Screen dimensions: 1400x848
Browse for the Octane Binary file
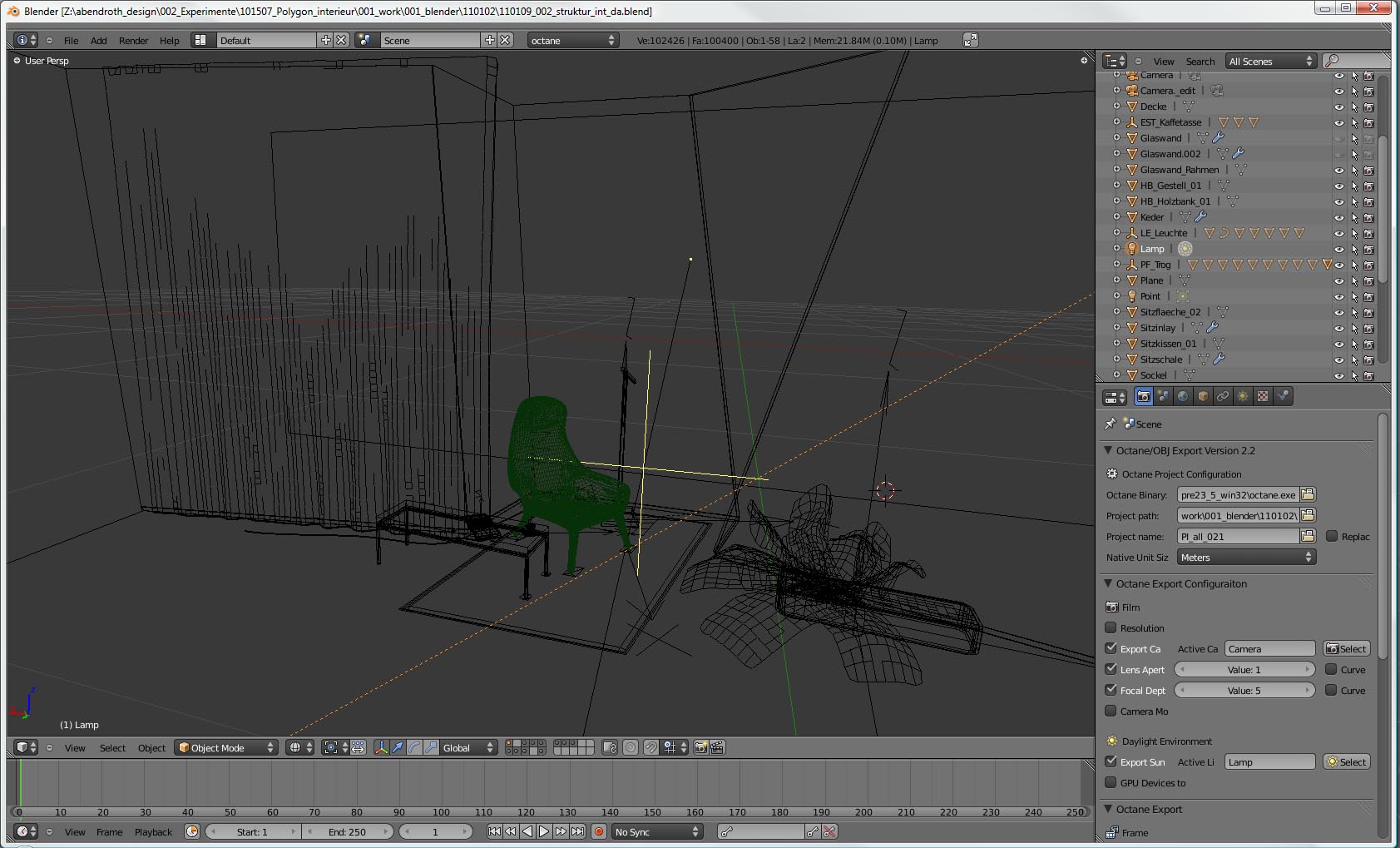click(1308, 495)
